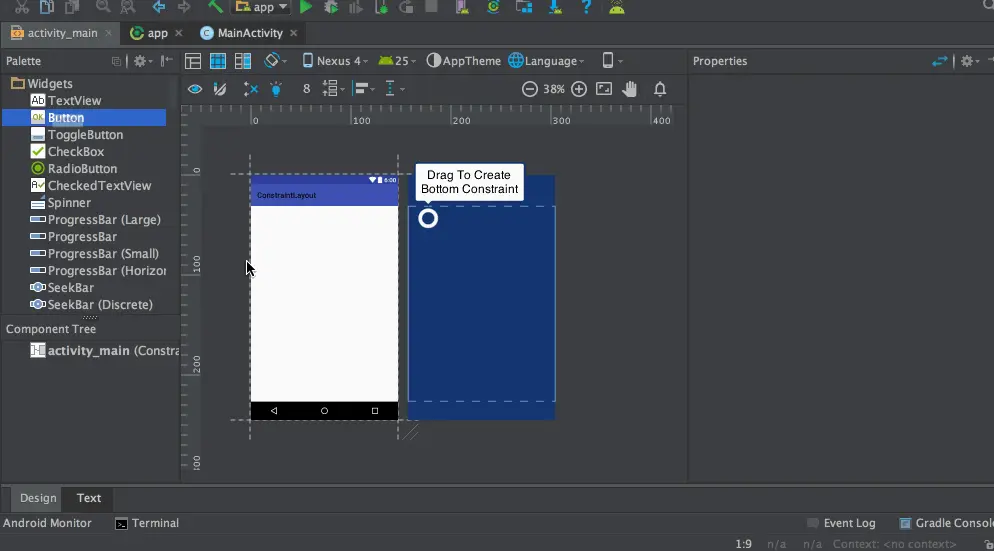Switch to the Text tab
The height and width of the screenshot is (551, 994).
pos(89,498)
